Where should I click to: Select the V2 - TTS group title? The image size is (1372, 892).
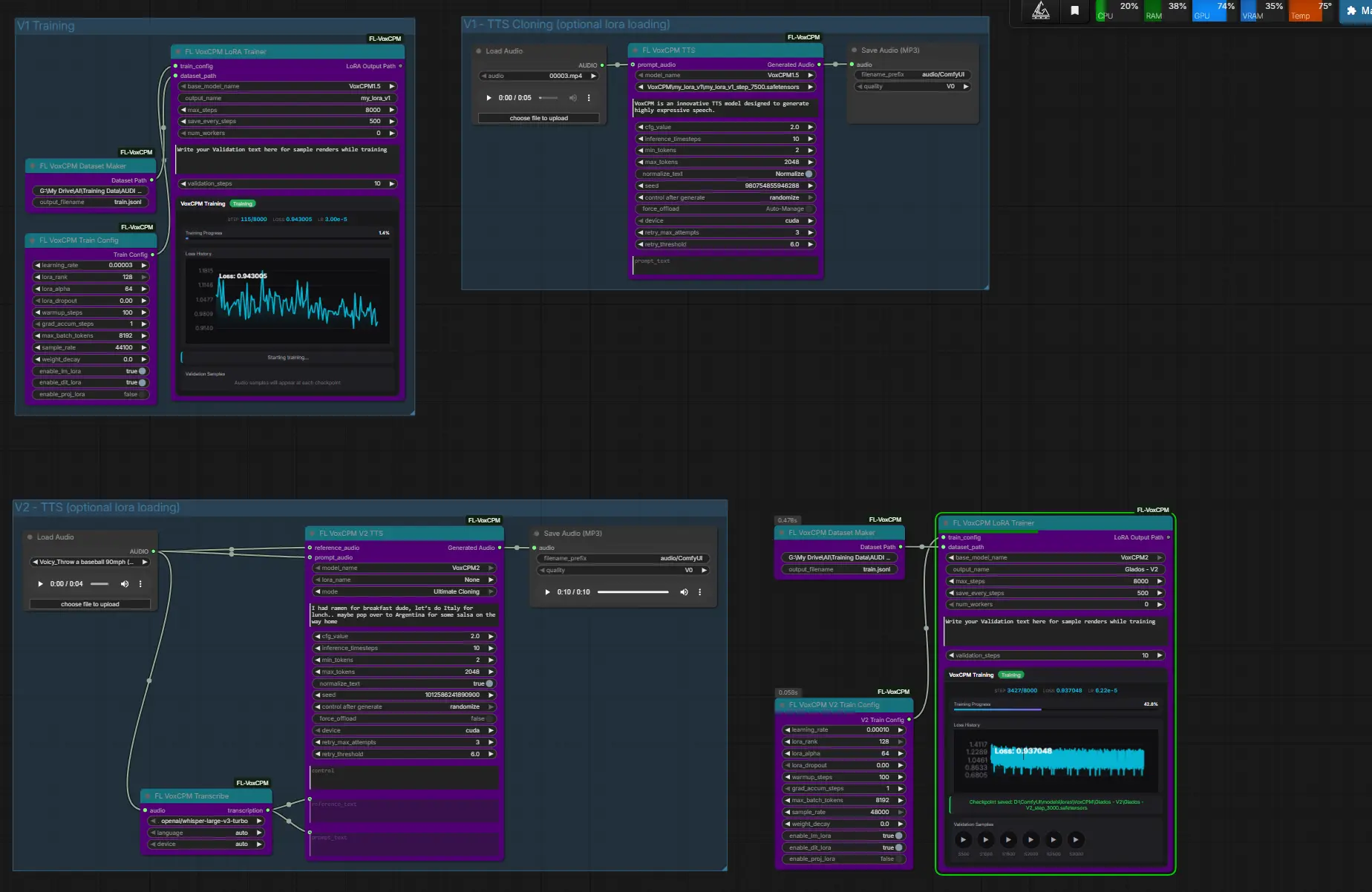97,508
